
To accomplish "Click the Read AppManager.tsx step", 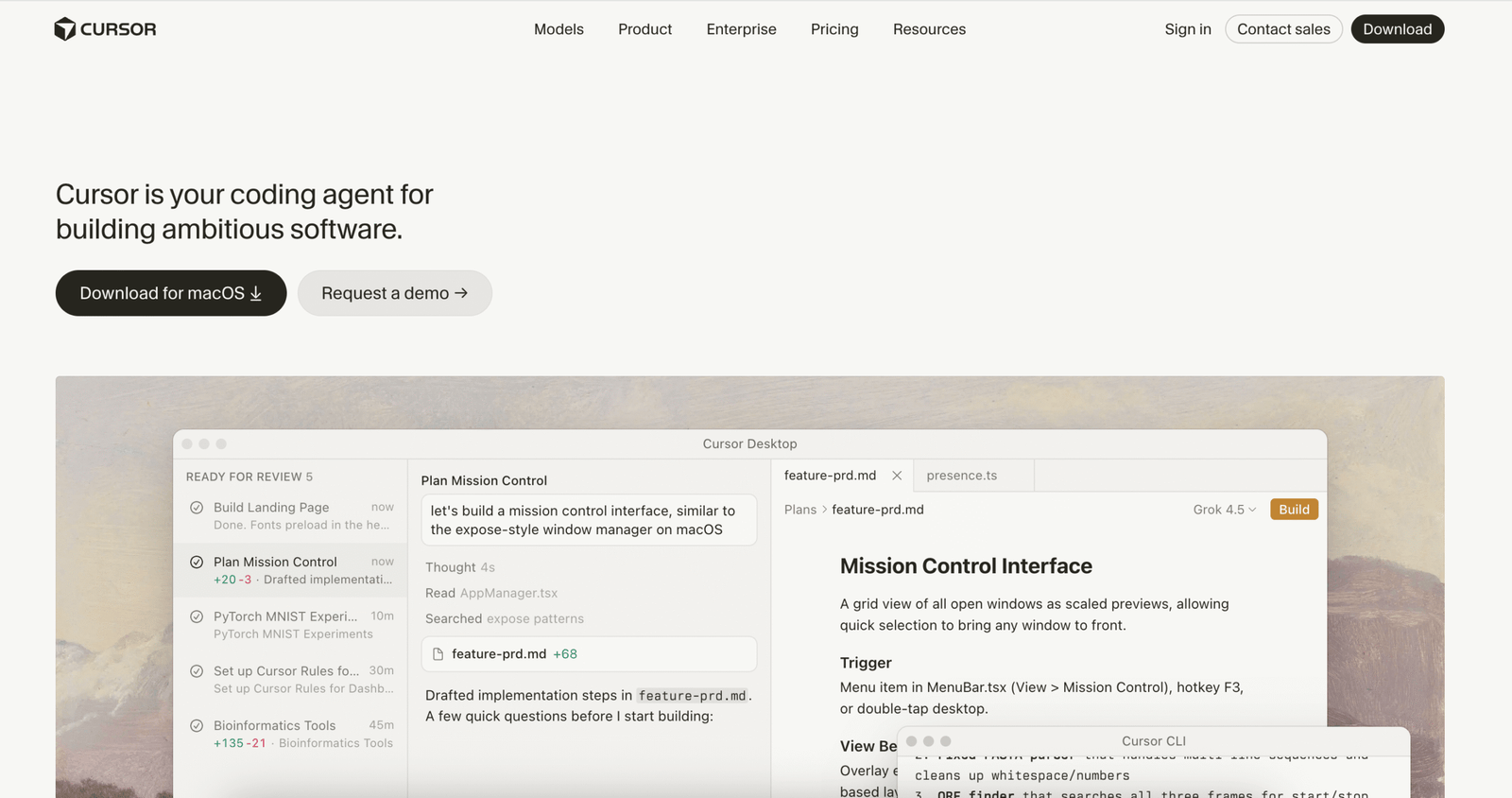I will click(x=491, y=593).
